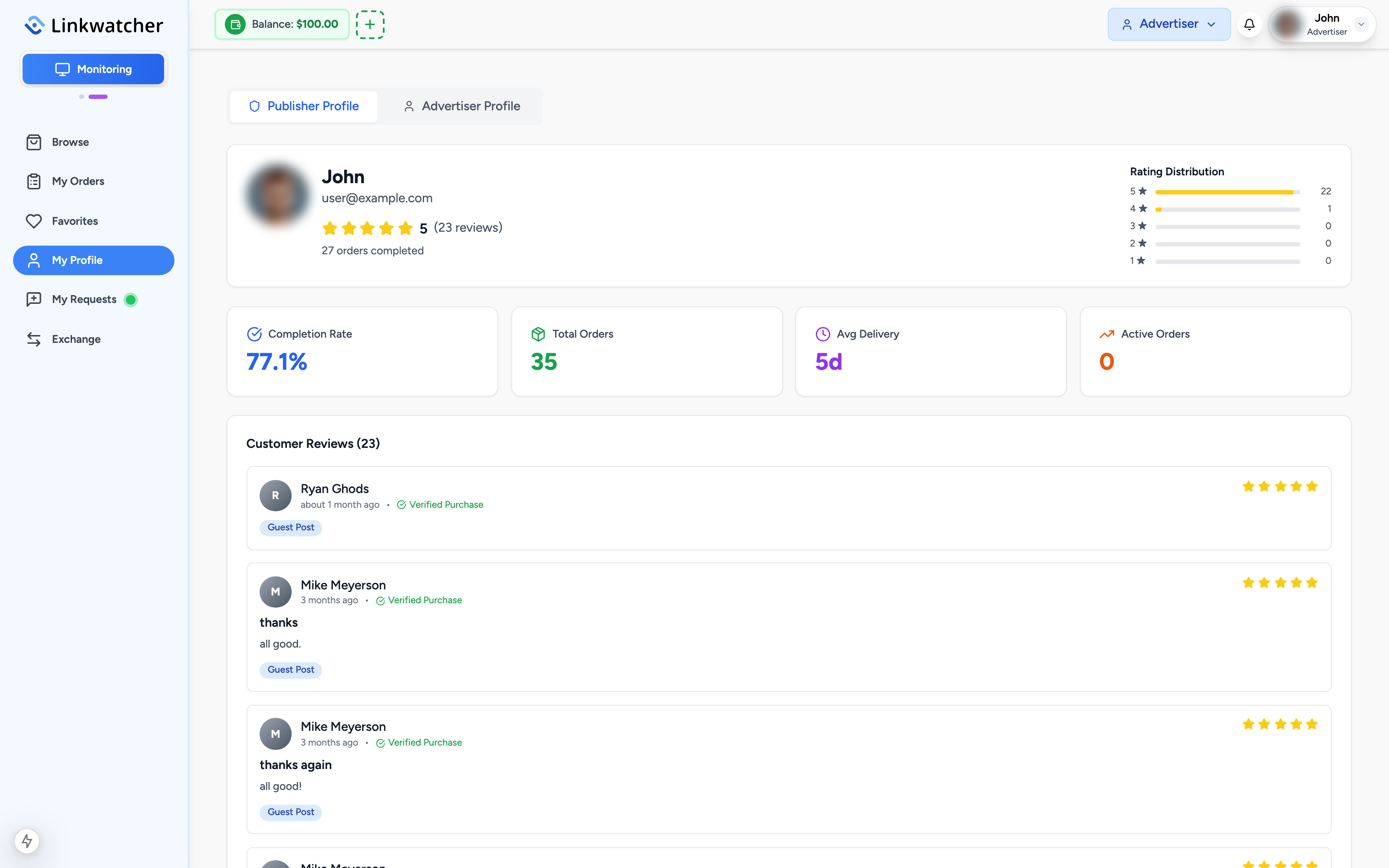The image size is (1389, 868).
Task: Click the green status dot beside My Requests
Action: click(x=131, y=299)
